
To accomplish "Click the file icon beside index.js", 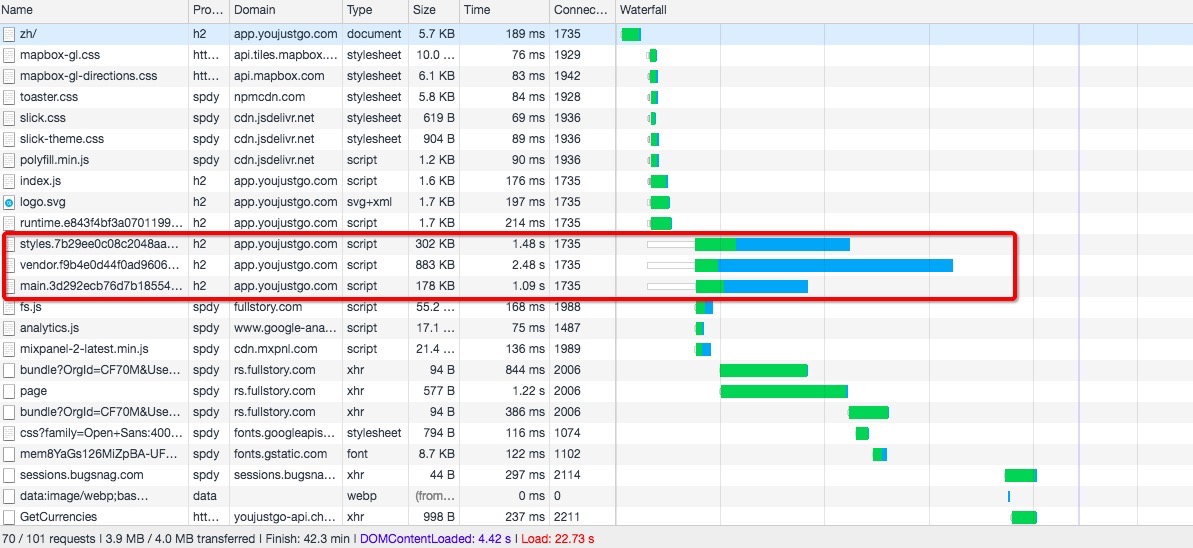I will pos(8,181).
